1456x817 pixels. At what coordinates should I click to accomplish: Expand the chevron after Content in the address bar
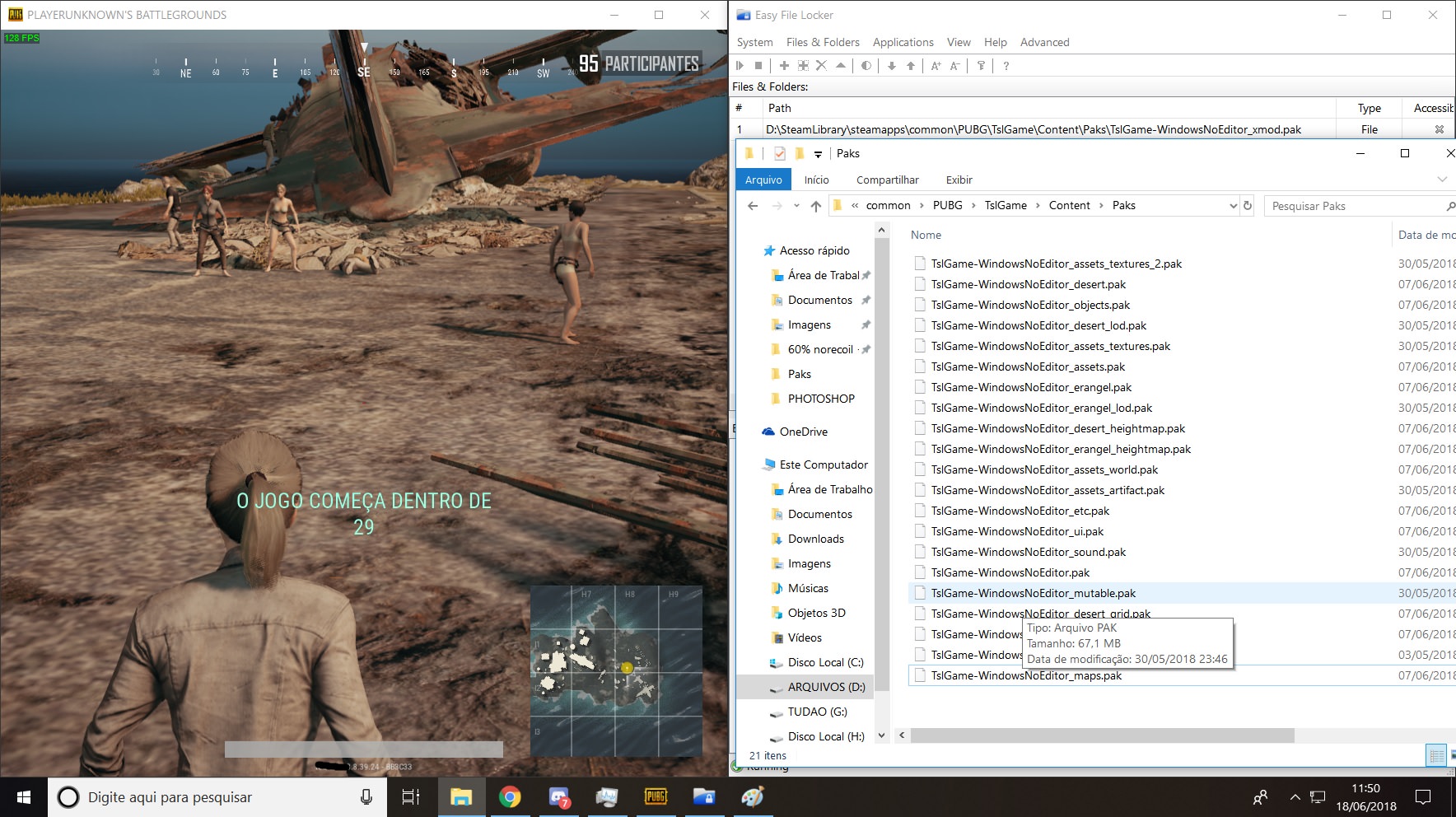coord(1101,206)
